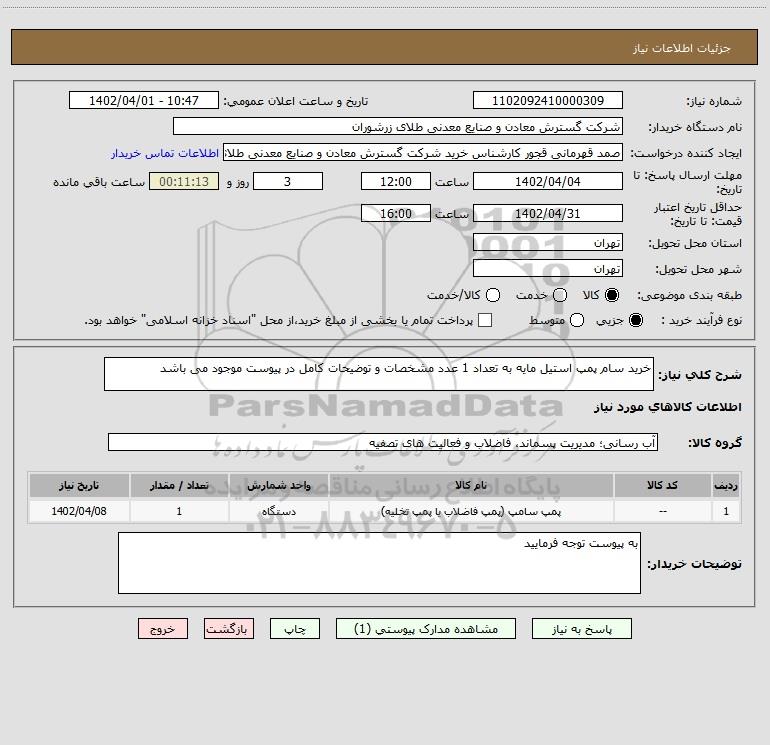Image resolution: width=770 pixels, height=745 pixels.
Task: Click the deadline time 12:00 field
Action: (x=396, y=181)
